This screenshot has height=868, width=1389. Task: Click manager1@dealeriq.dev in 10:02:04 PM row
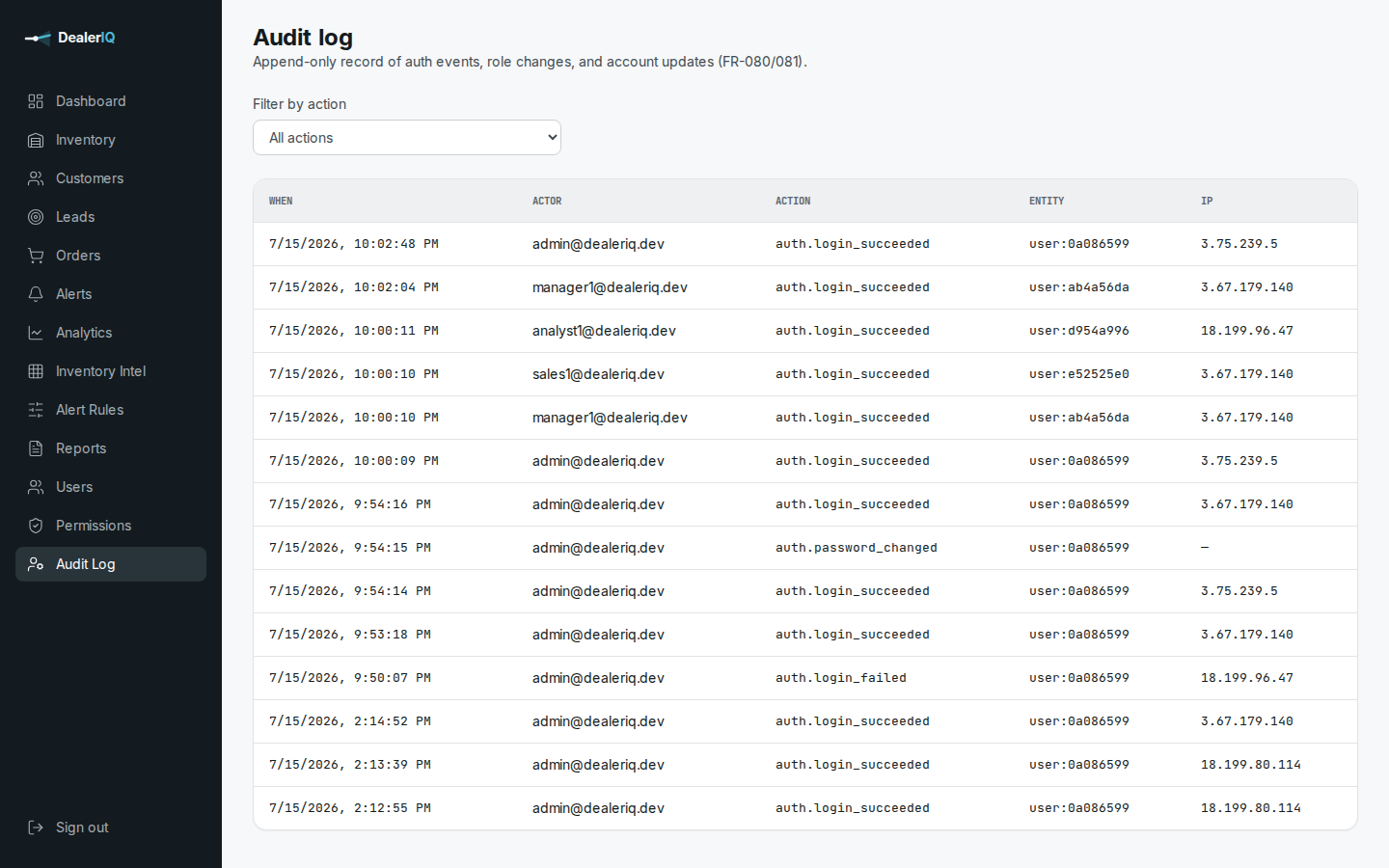coord(610,287)
